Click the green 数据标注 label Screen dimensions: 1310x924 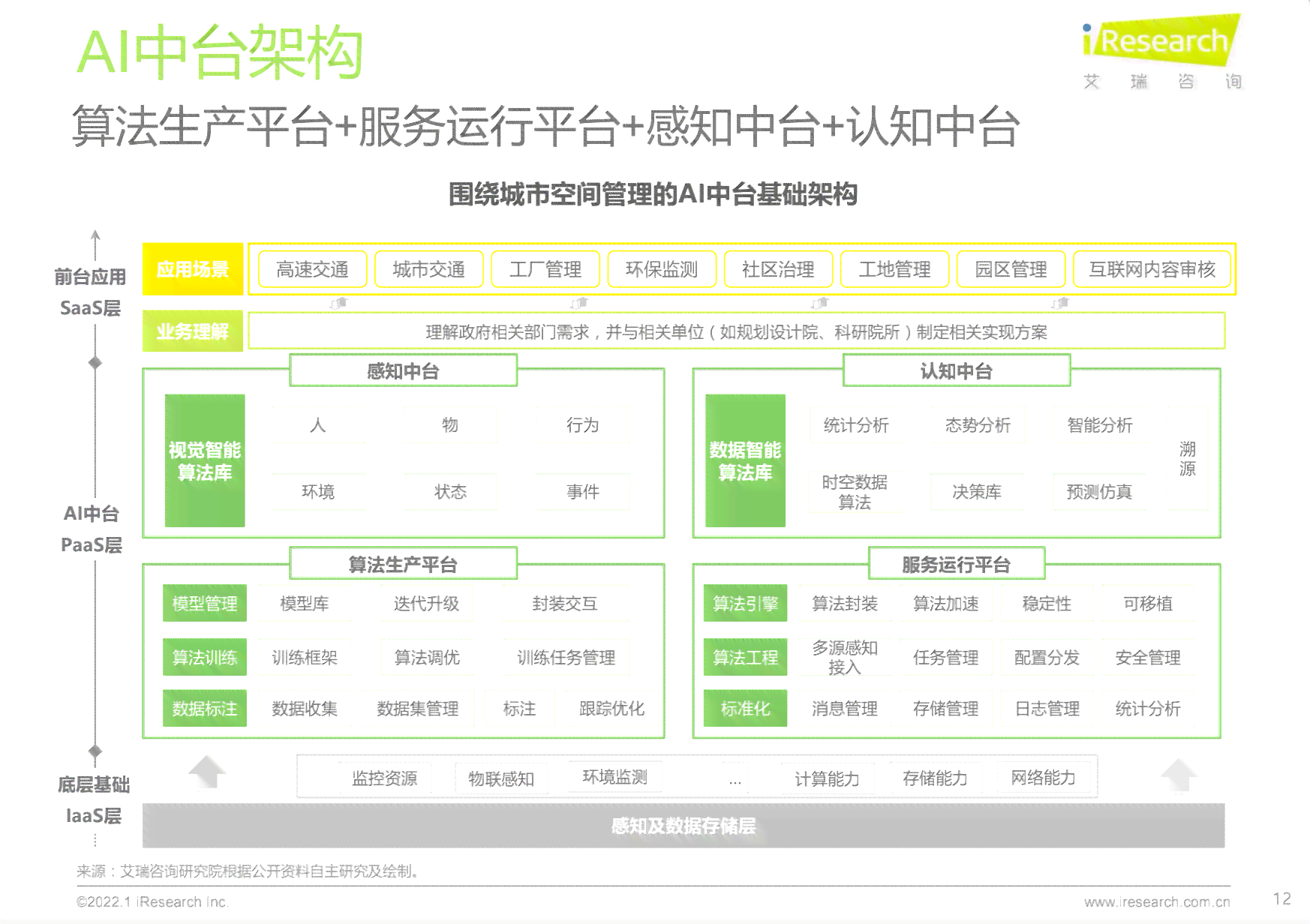(205, 709)
